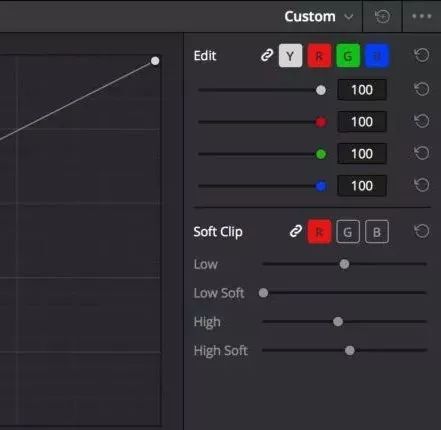Click the High Soft slider handle

pos(350,350)
